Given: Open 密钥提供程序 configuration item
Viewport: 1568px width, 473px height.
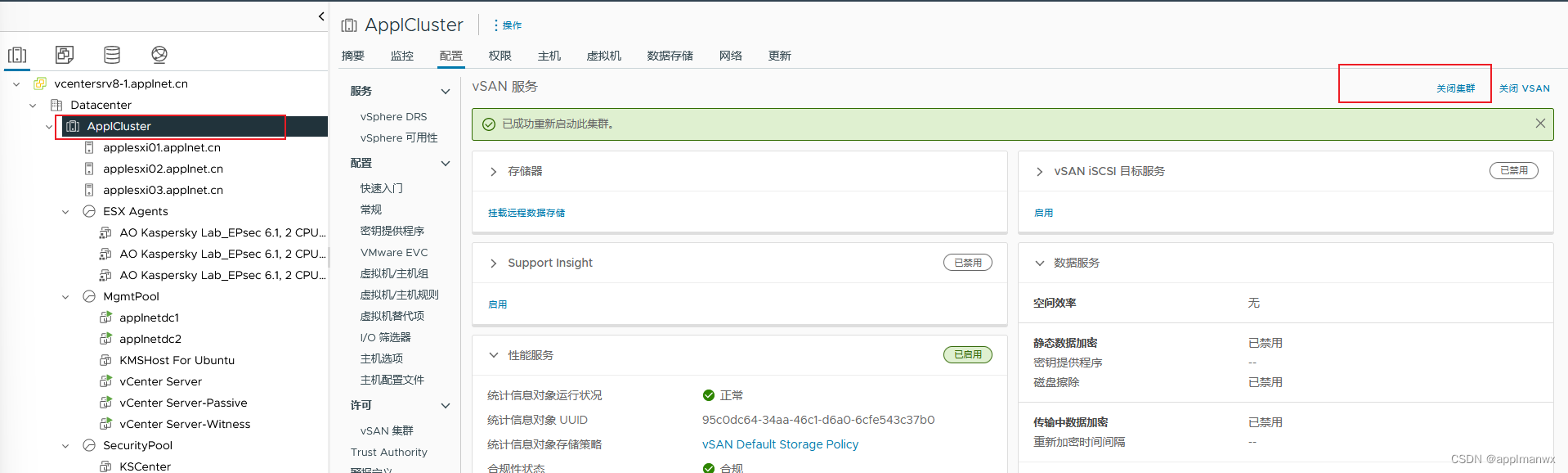Looking at the screenshot, I should (392, 232).
